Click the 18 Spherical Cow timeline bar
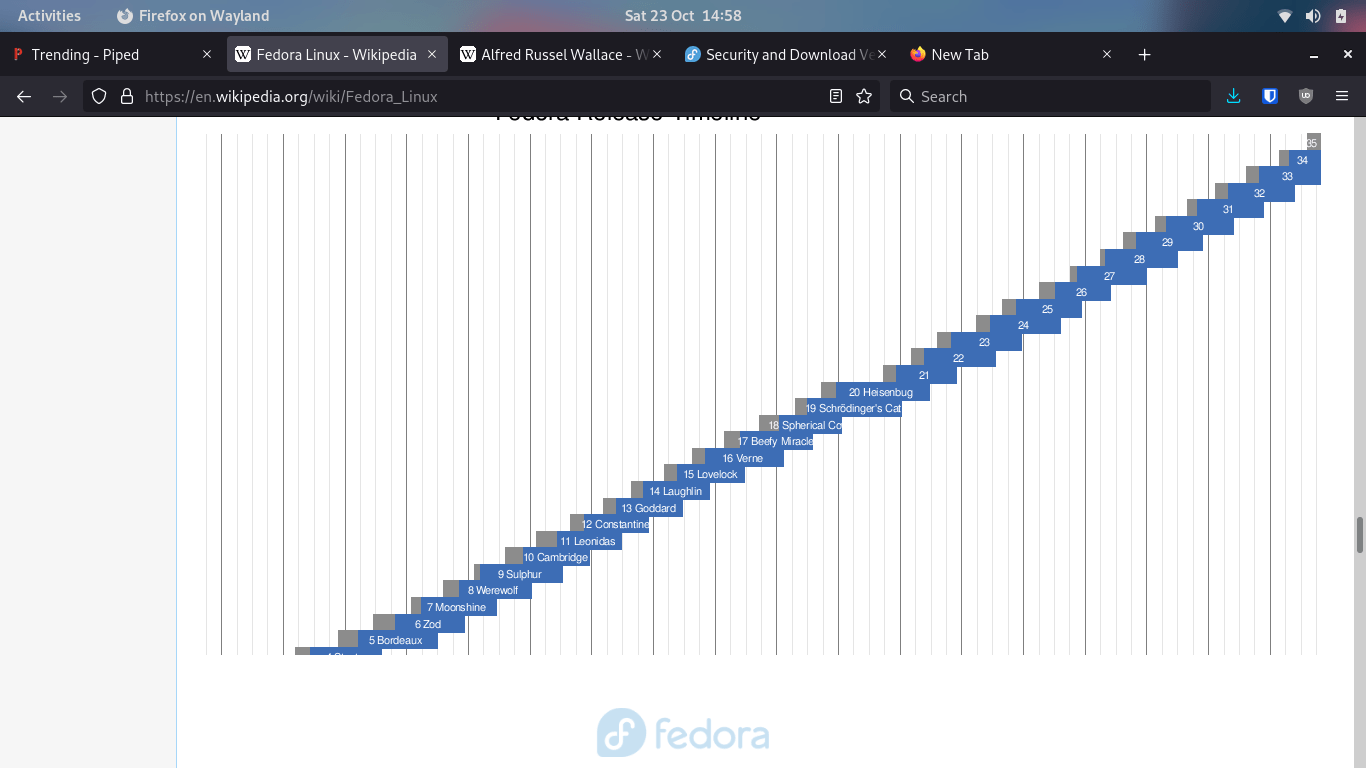This screenshot has height=768, width=1366. click(810, 425)
